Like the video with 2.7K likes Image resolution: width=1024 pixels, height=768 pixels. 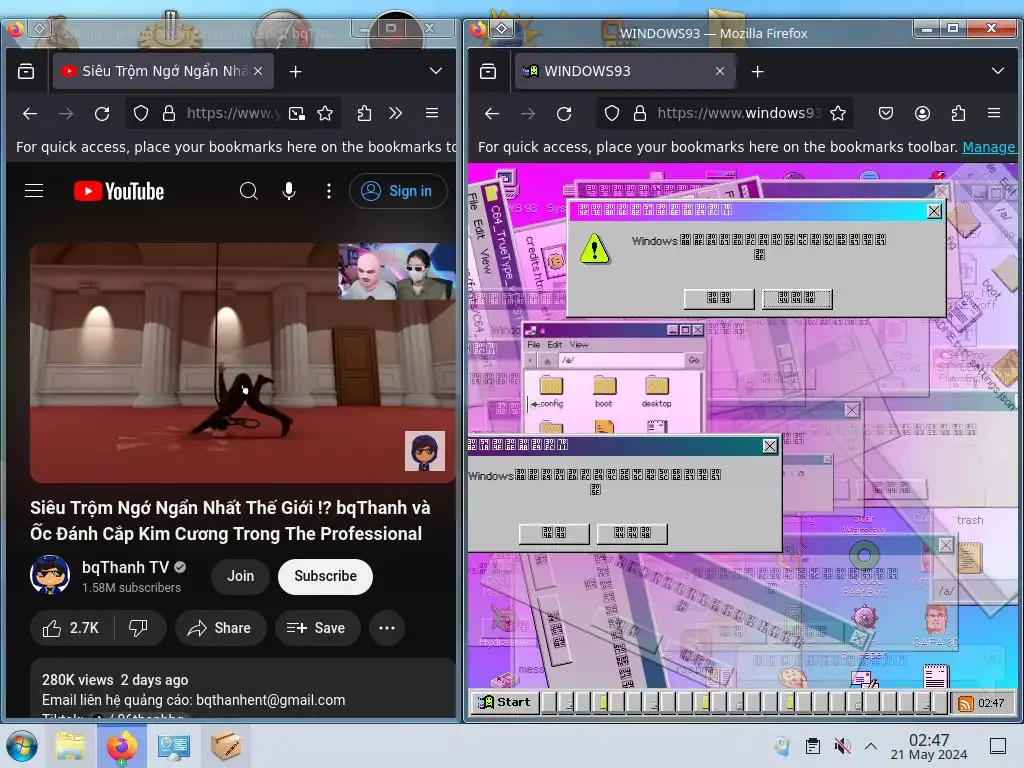pyautogui.click(x=71, y=628)
